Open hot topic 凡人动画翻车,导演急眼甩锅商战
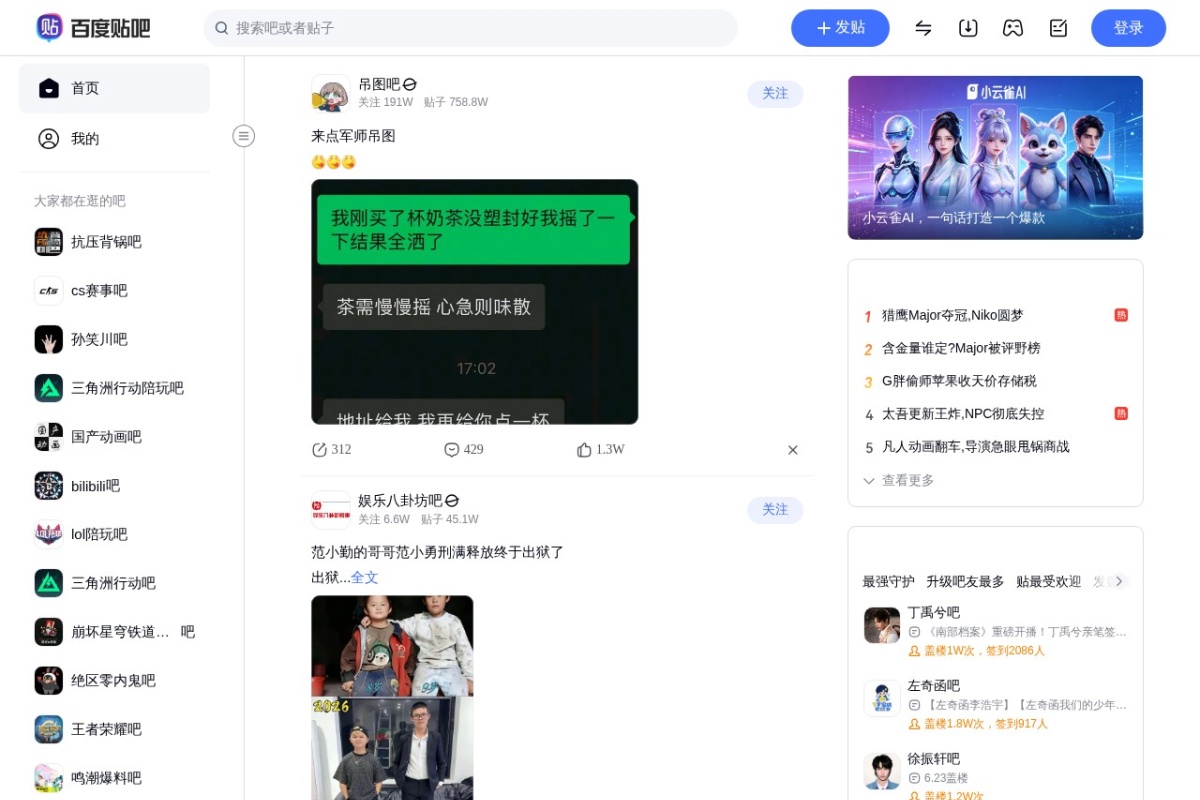This screenshot has height=800, width=1200. click(x=976, y=447)
